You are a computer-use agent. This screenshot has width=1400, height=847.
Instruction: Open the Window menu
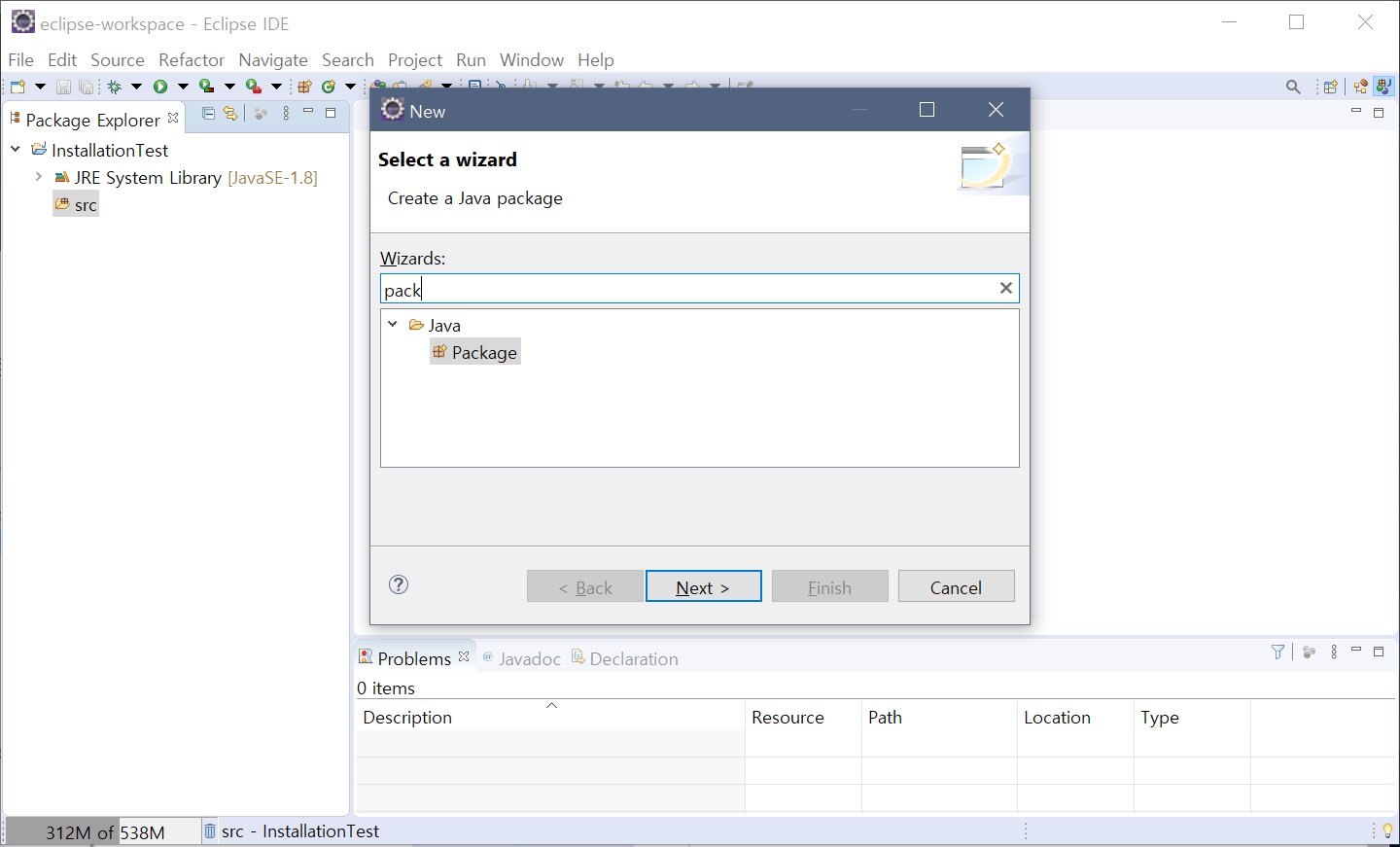pyautogui.click(x=532, y=60)
